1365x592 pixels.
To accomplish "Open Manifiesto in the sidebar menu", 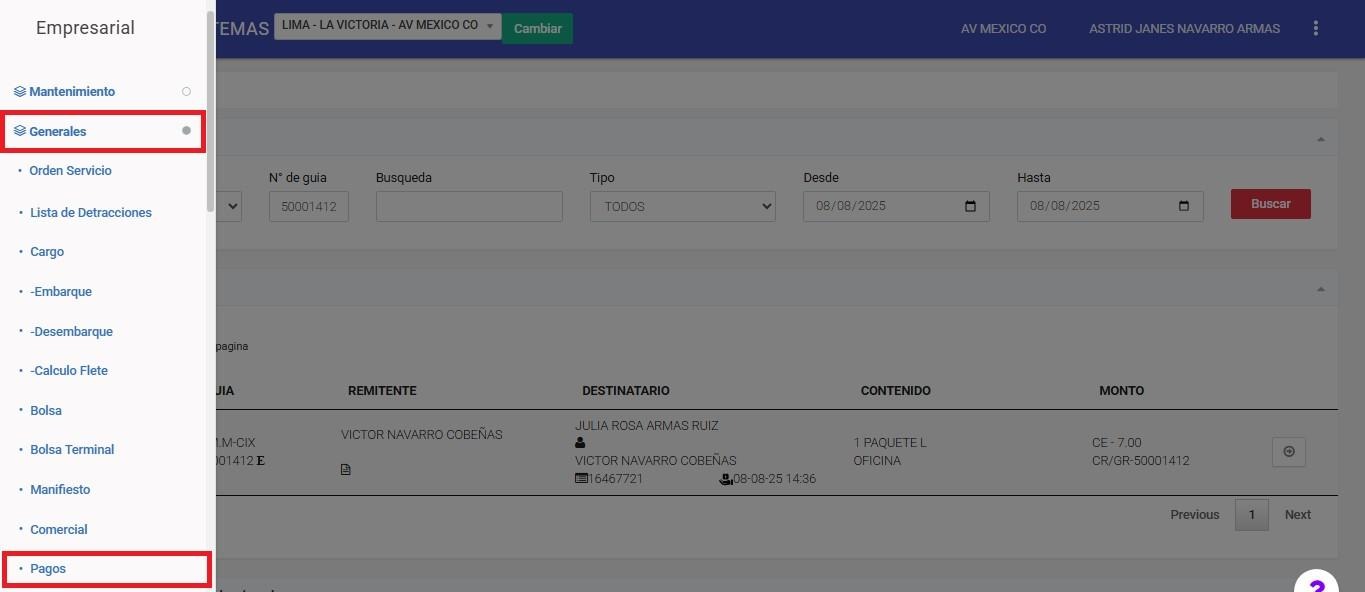I will [x=60, y=489].
